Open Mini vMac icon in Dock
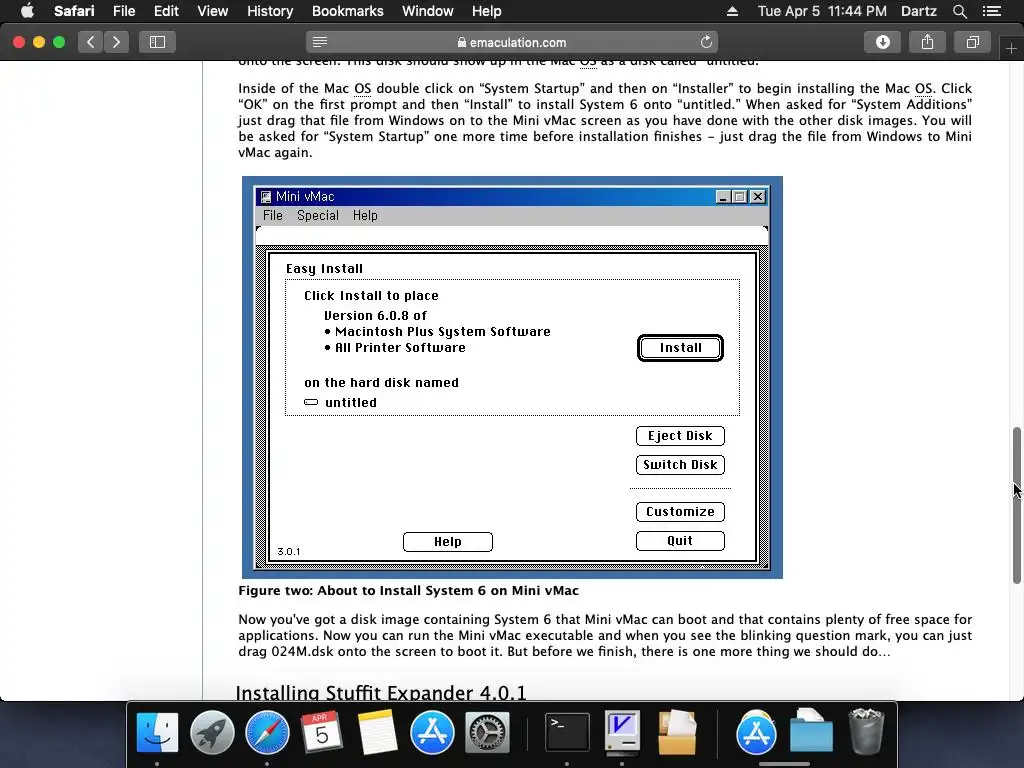This screenshot has width=1024, height=768. [622, 732]
